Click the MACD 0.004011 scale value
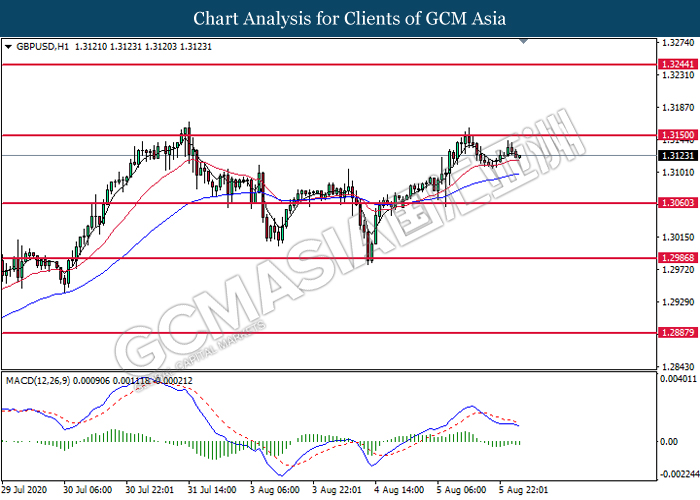The image size is (700, 500). pos(678,379)
